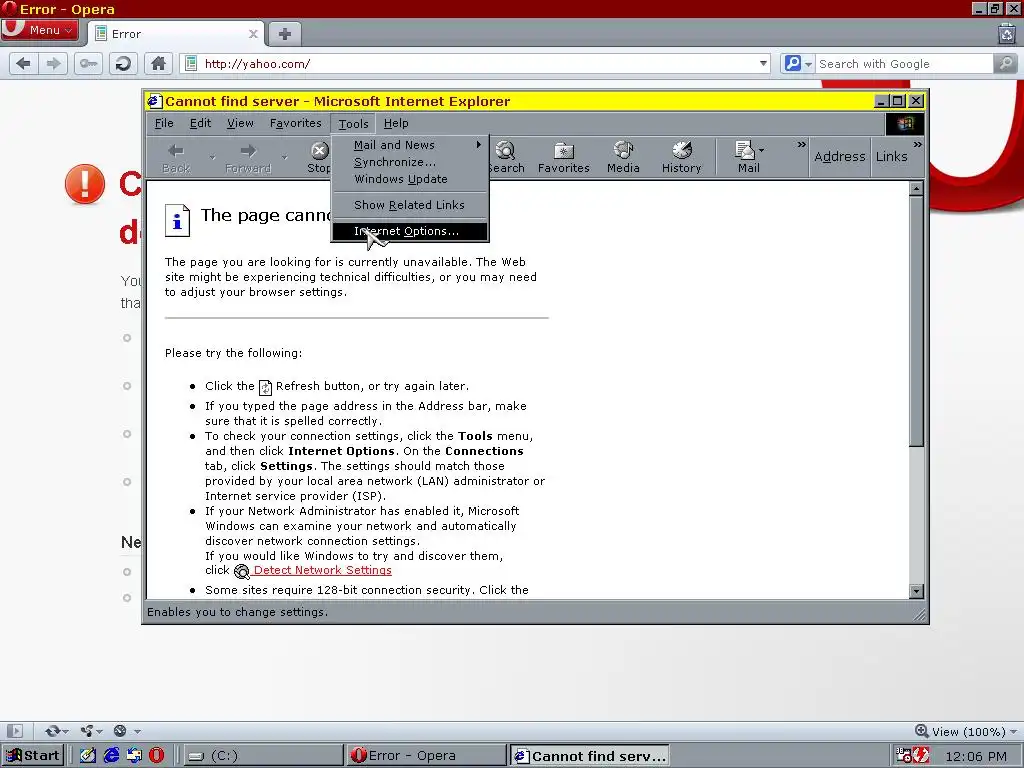Open the Help menu in Internet Explorer

pyautogui.click(x=396, y=123)
